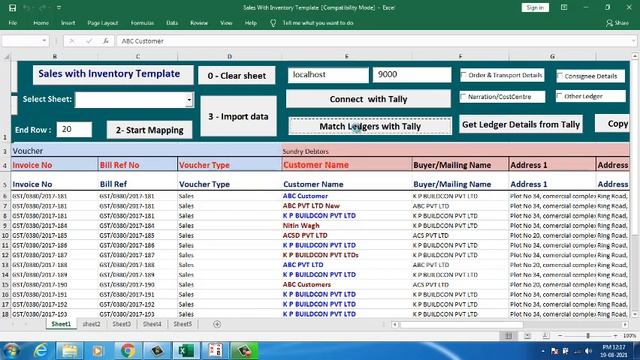Click the Tell me what you want box
This screenshot has height=360, width=640.
coord(318,23)
